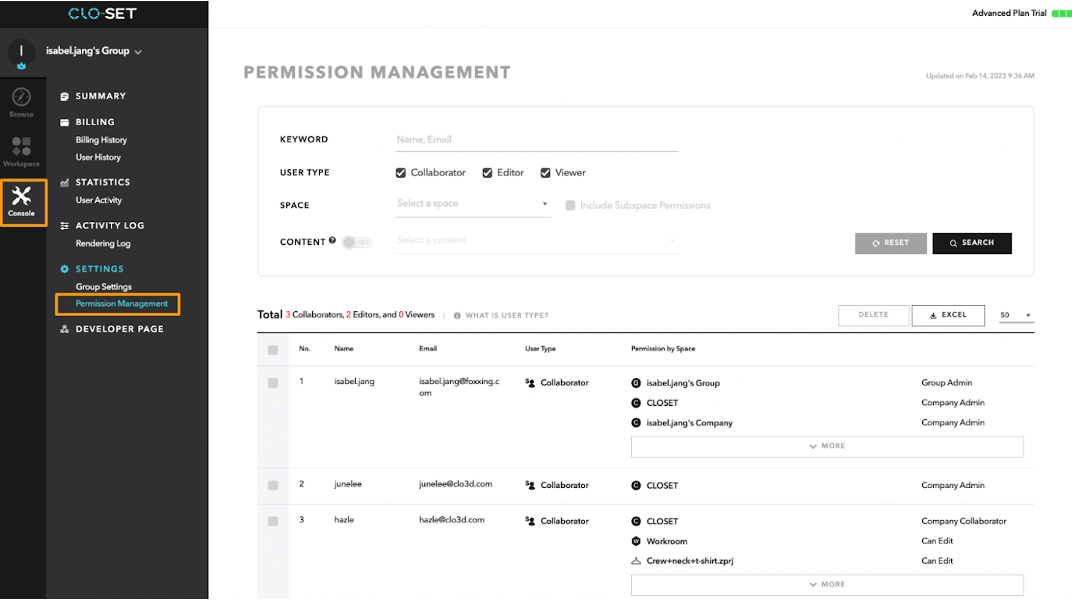Click the Activity Log icon
The image size is (1072, 600).
tap(64, 225)
